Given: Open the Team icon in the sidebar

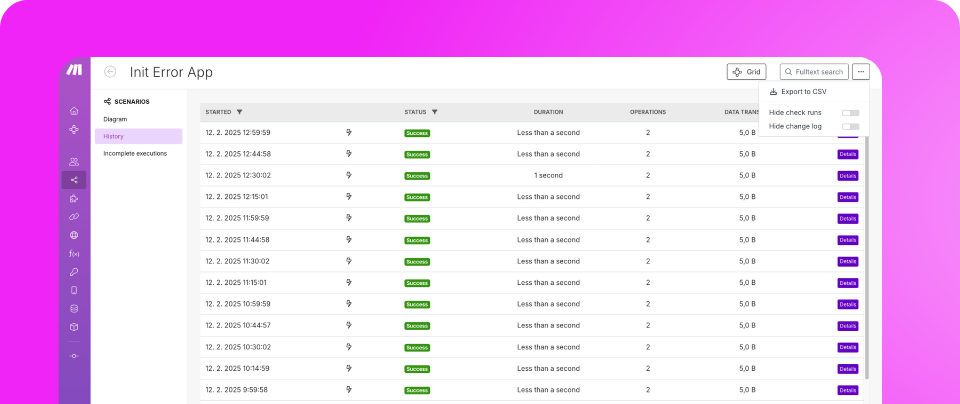Looking at the screenshot, I should click(x=74, y=162).
